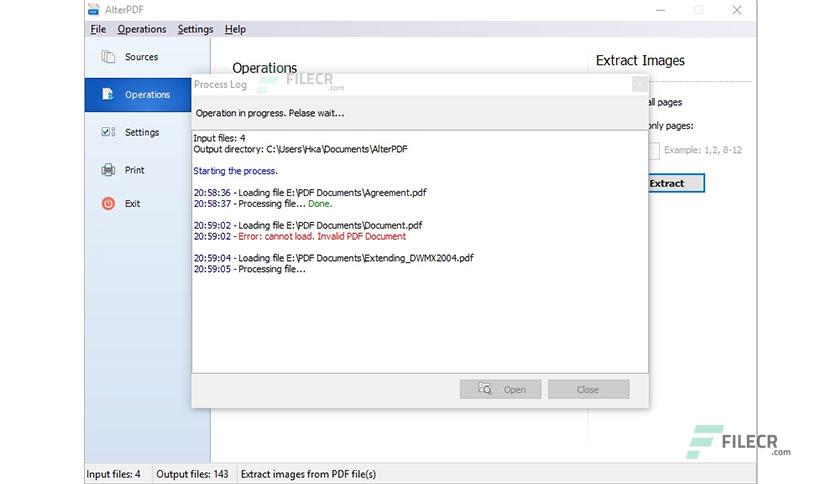This screenshot has width=836, height=484.
Task: Click the Settings checkbox-list icon in sidebar
Action: coord(108,132)
